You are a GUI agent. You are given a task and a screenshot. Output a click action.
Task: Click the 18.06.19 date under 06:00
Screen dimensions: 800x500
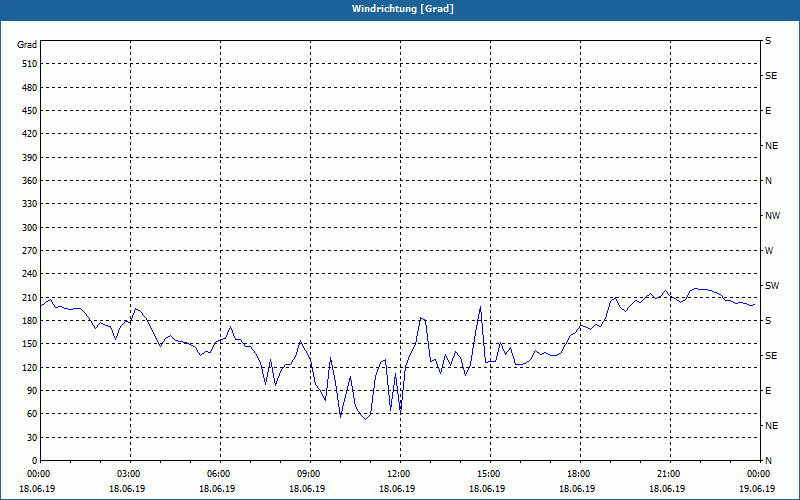pos(217,489)
